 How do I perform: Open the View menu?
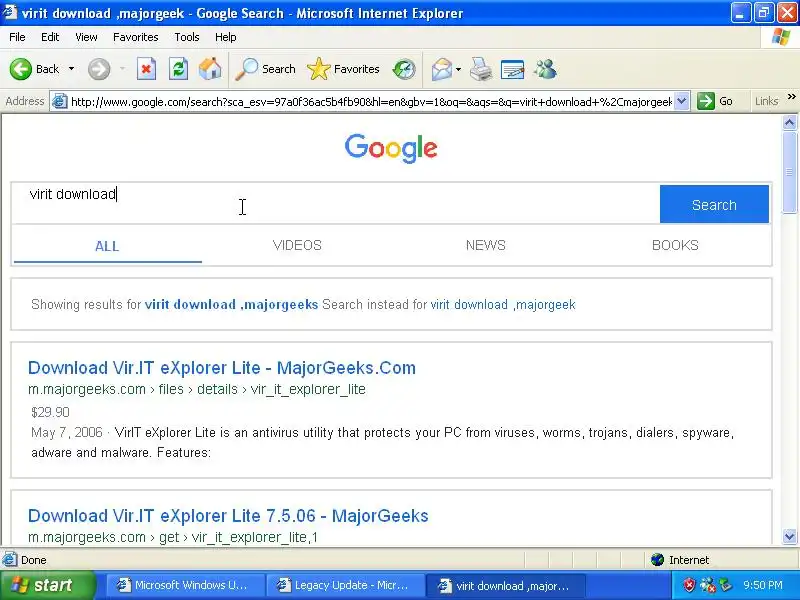click(86, 37)
